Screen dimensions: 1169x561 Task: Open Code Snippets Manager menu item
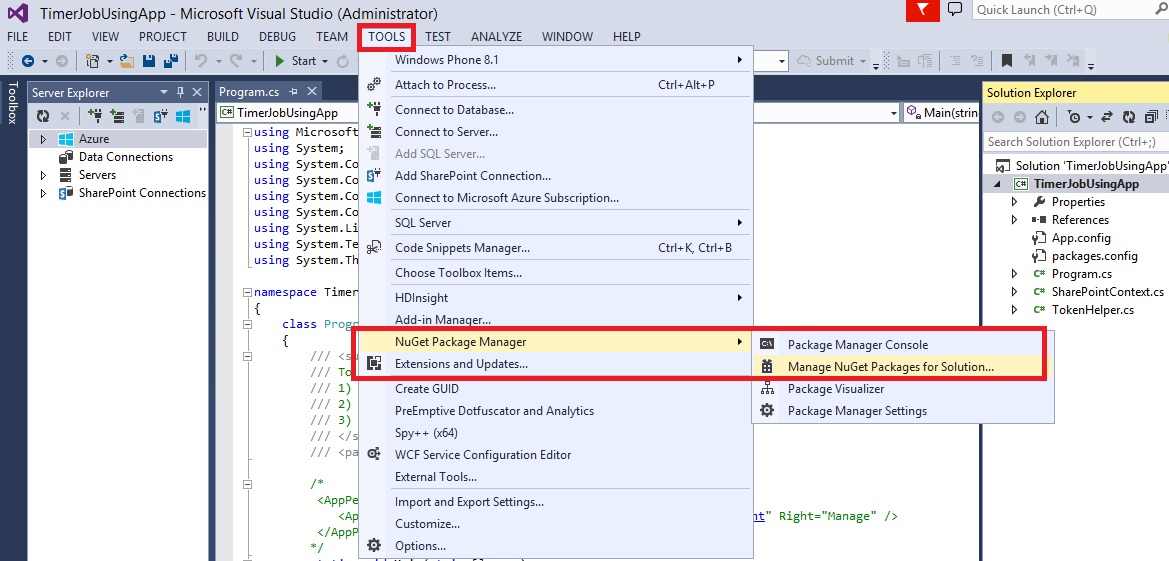coord(555,248)
